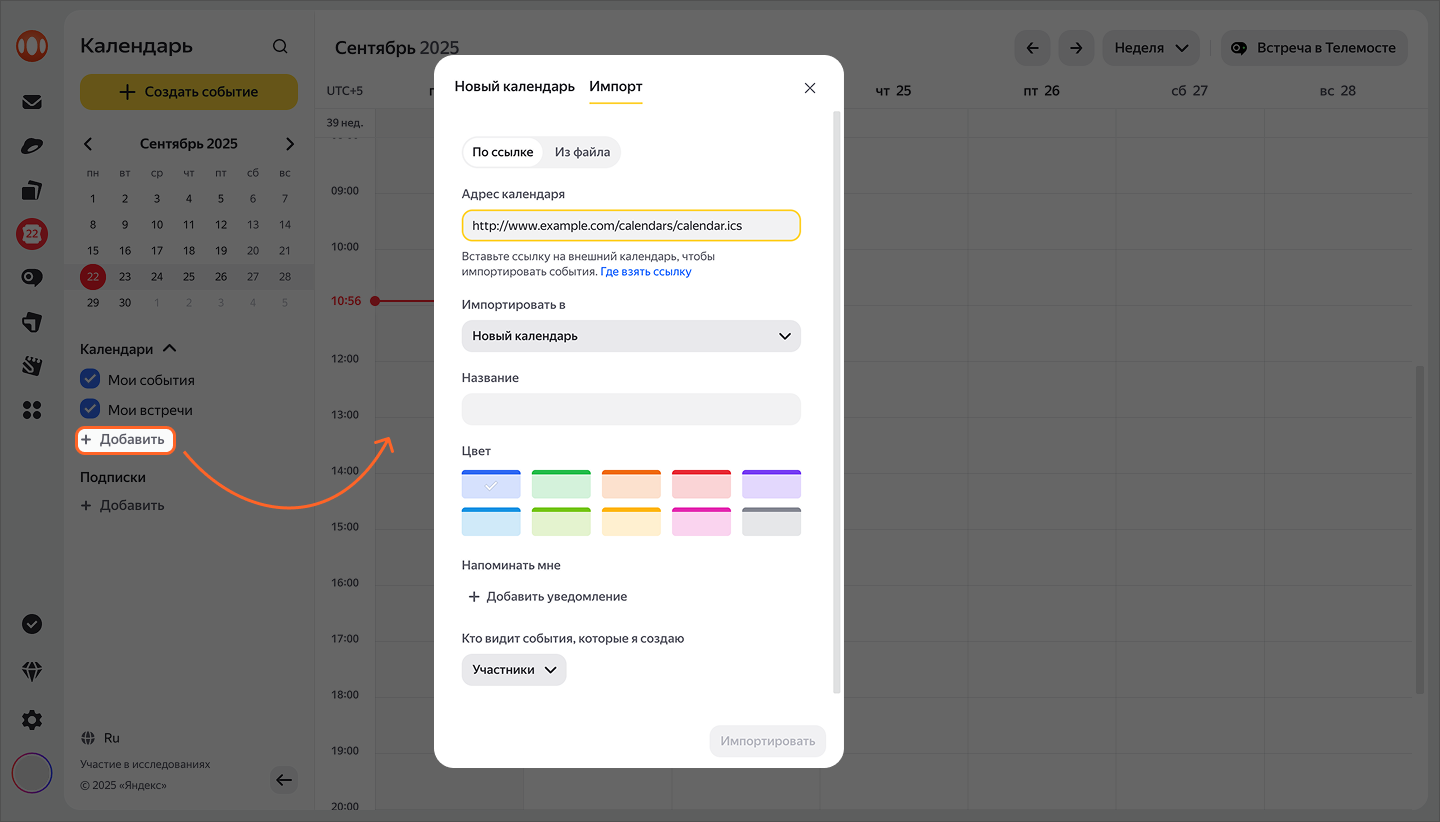This screenshot has height=822, width=1440.
Task: Uncheck the Мои события calendar checkbox
Action: click(x=90, y=380)
